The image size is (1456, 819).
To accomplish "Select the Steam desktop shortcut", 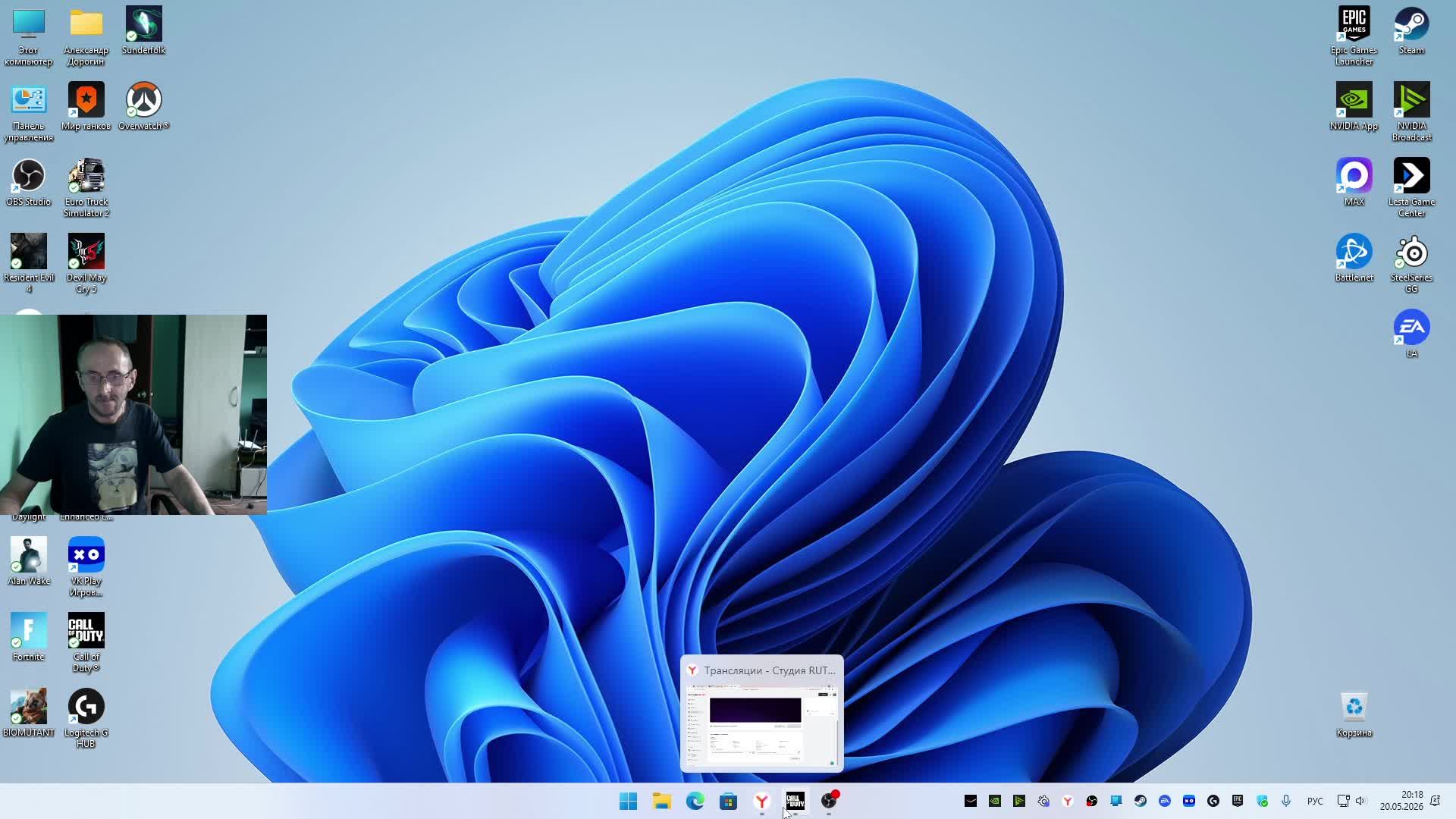I will point(1411,30).
